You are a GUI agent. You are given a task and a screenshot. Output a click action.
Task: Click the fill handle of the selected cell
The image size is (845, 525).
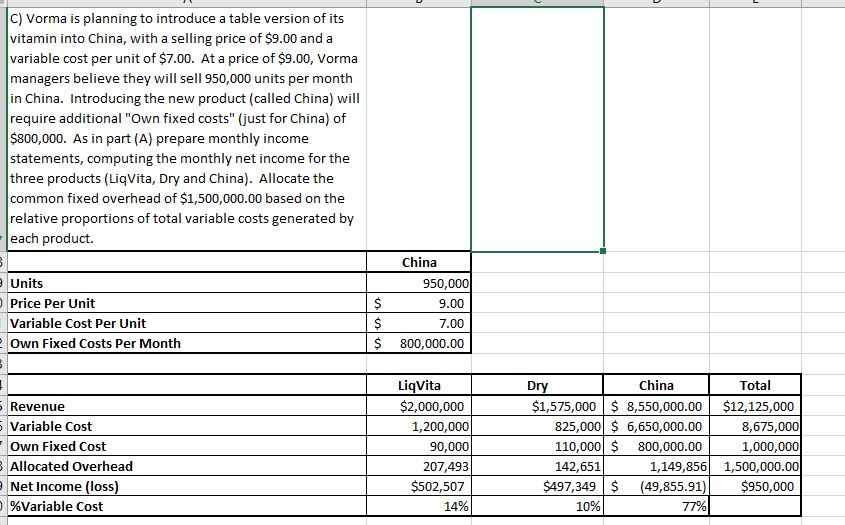(x=602, y=251)
